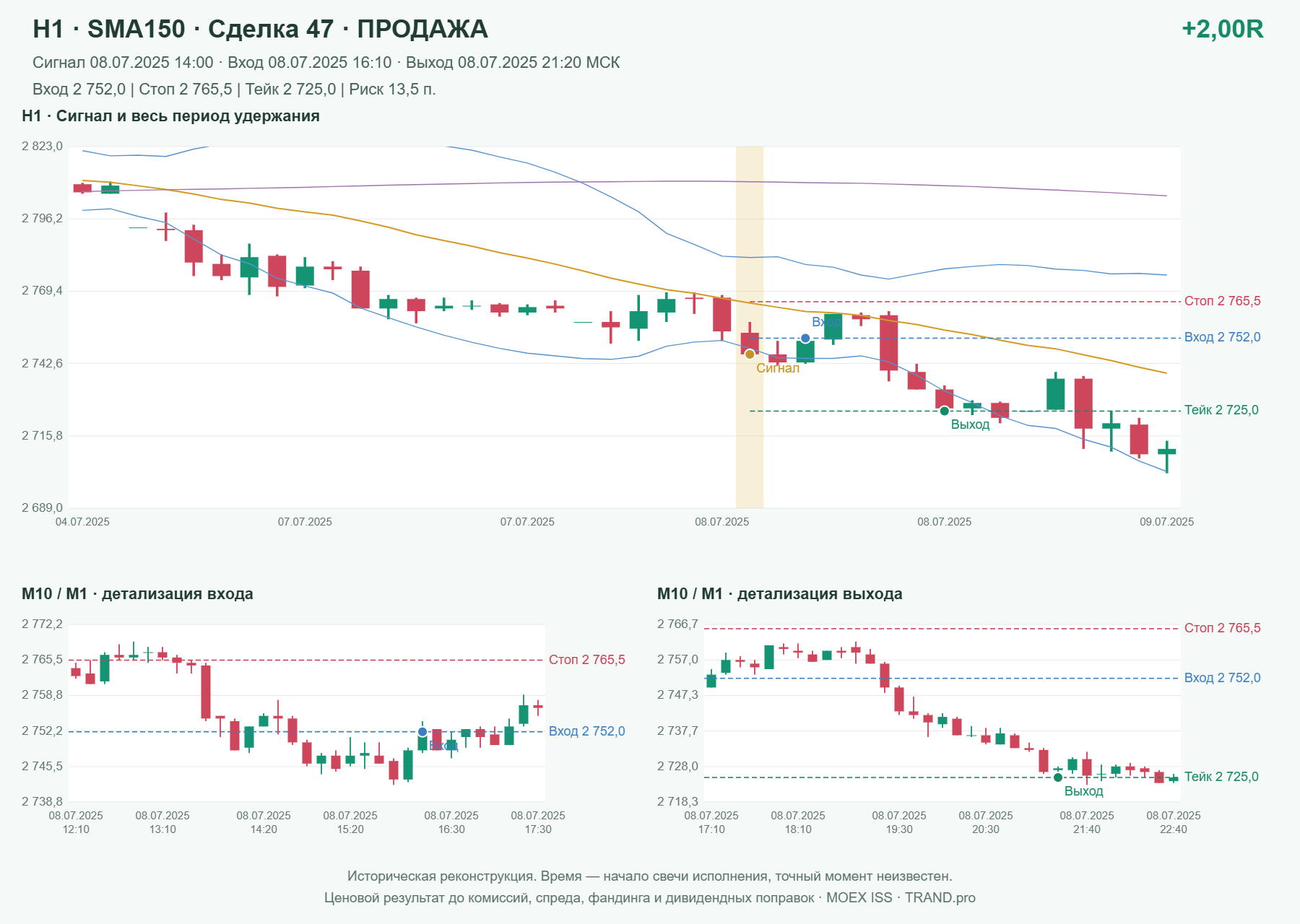
Task: Click the 'Стоп 2 765,5' label on H1 chart
Action: [x=1222, y=301]
